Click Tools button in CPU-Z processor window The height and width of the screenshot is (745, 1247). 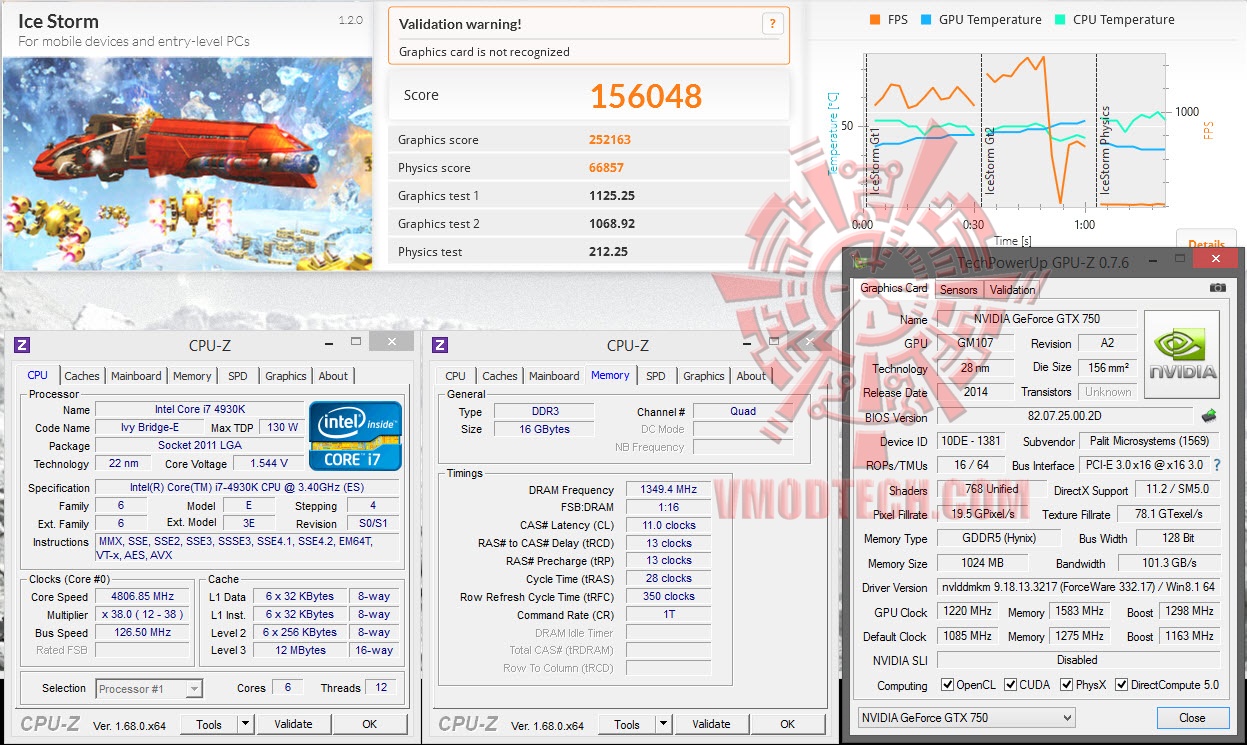[x=209, y=724]
